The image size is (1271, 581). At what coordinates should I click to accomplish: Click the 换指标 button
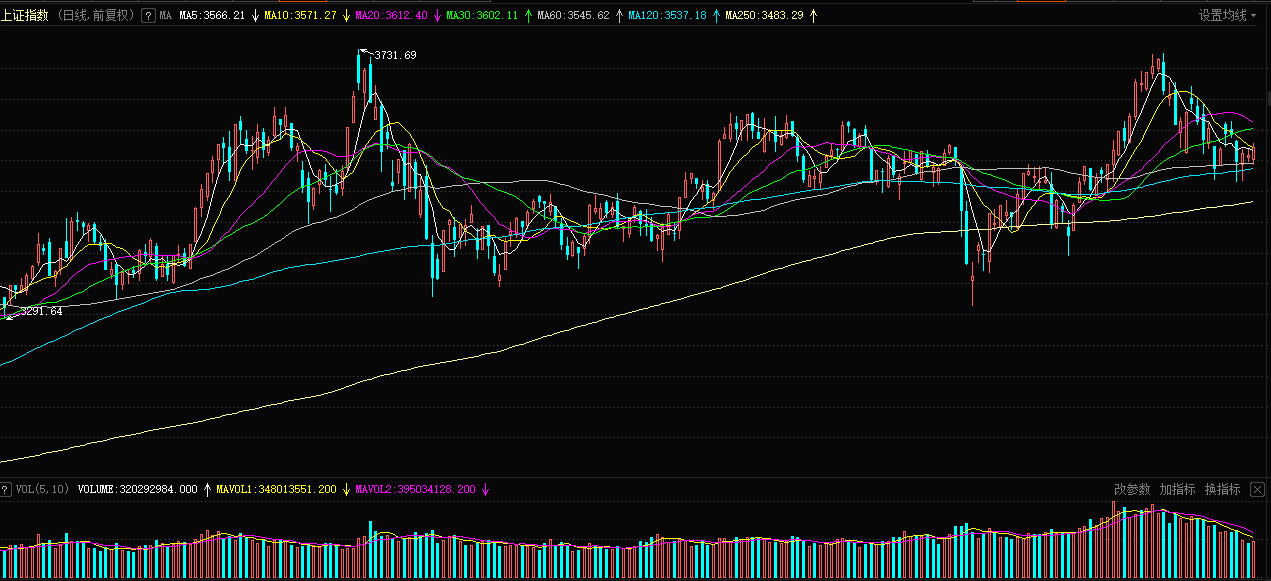tap(1222, 489)
